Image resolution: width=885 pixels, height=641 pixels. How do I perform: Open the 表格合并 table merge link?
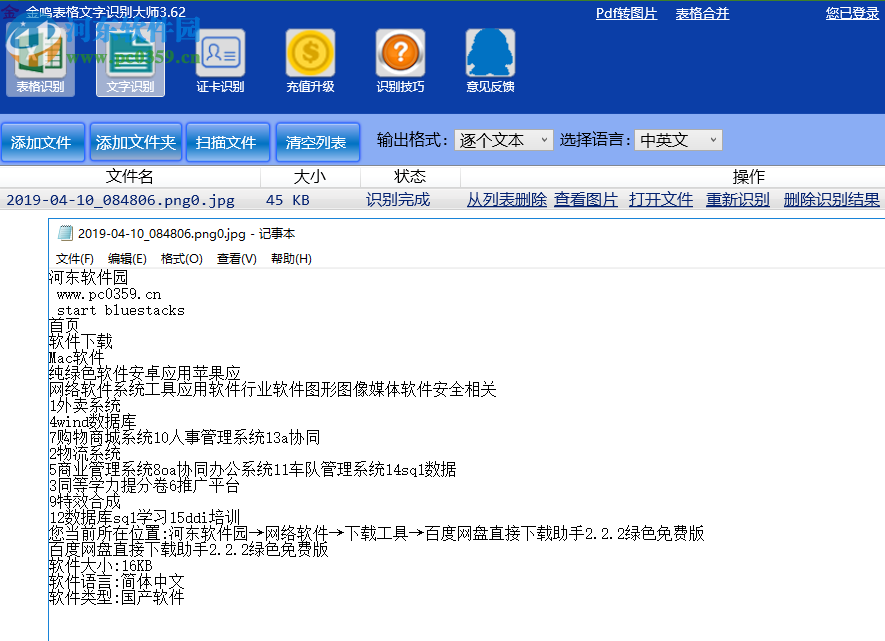pos(702,15)
